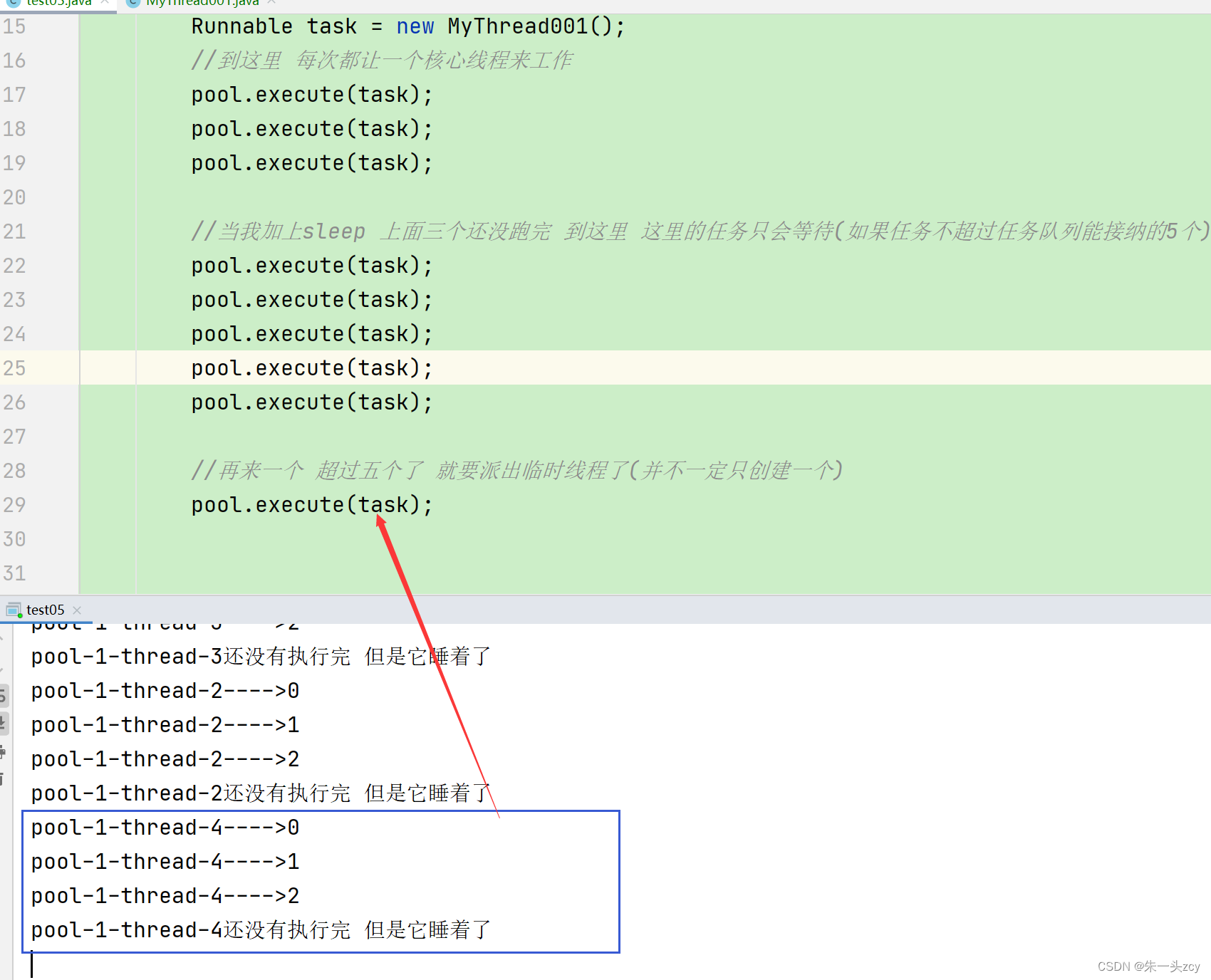Click 'MyThread001()' constructor call on line 15
The width and height of the screenshot is (1211, 980).
coord(530,26)
